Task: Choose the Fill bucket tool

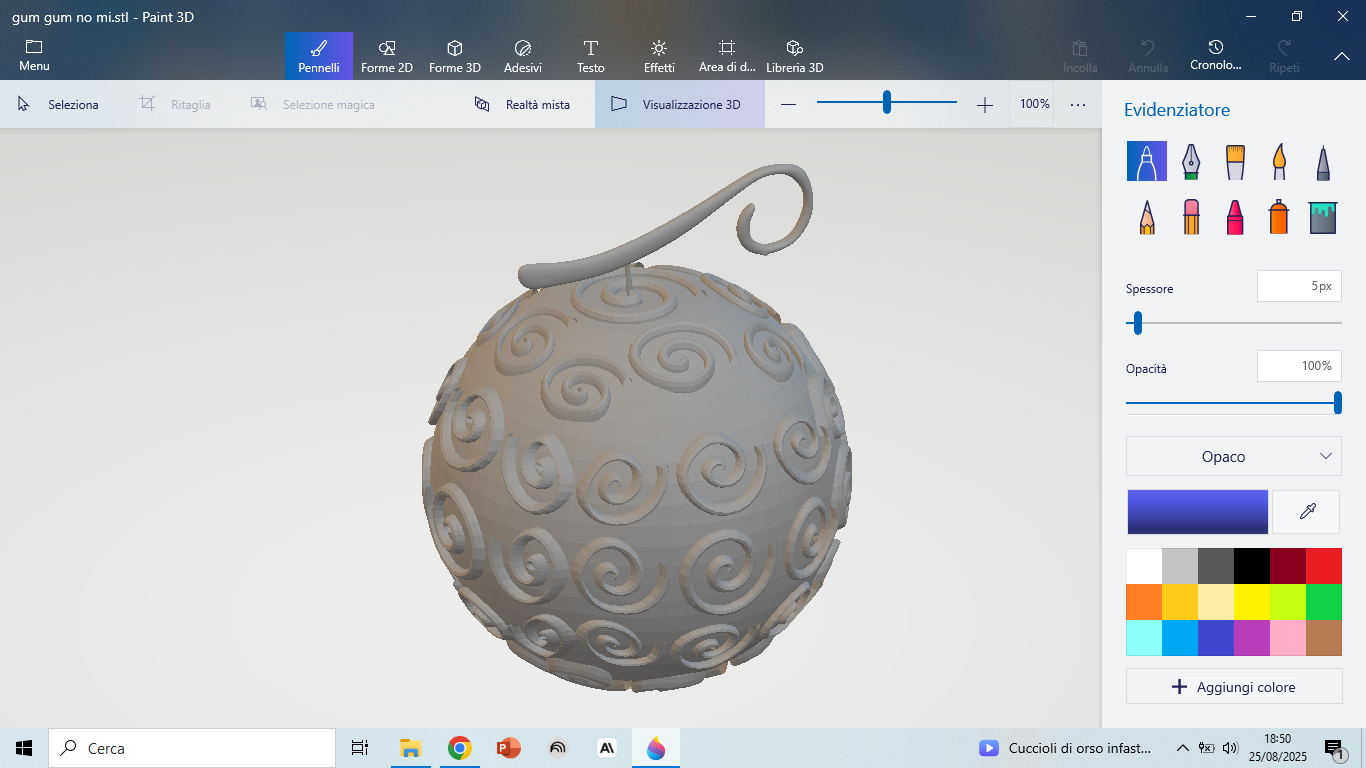Action: point(1323,216)
